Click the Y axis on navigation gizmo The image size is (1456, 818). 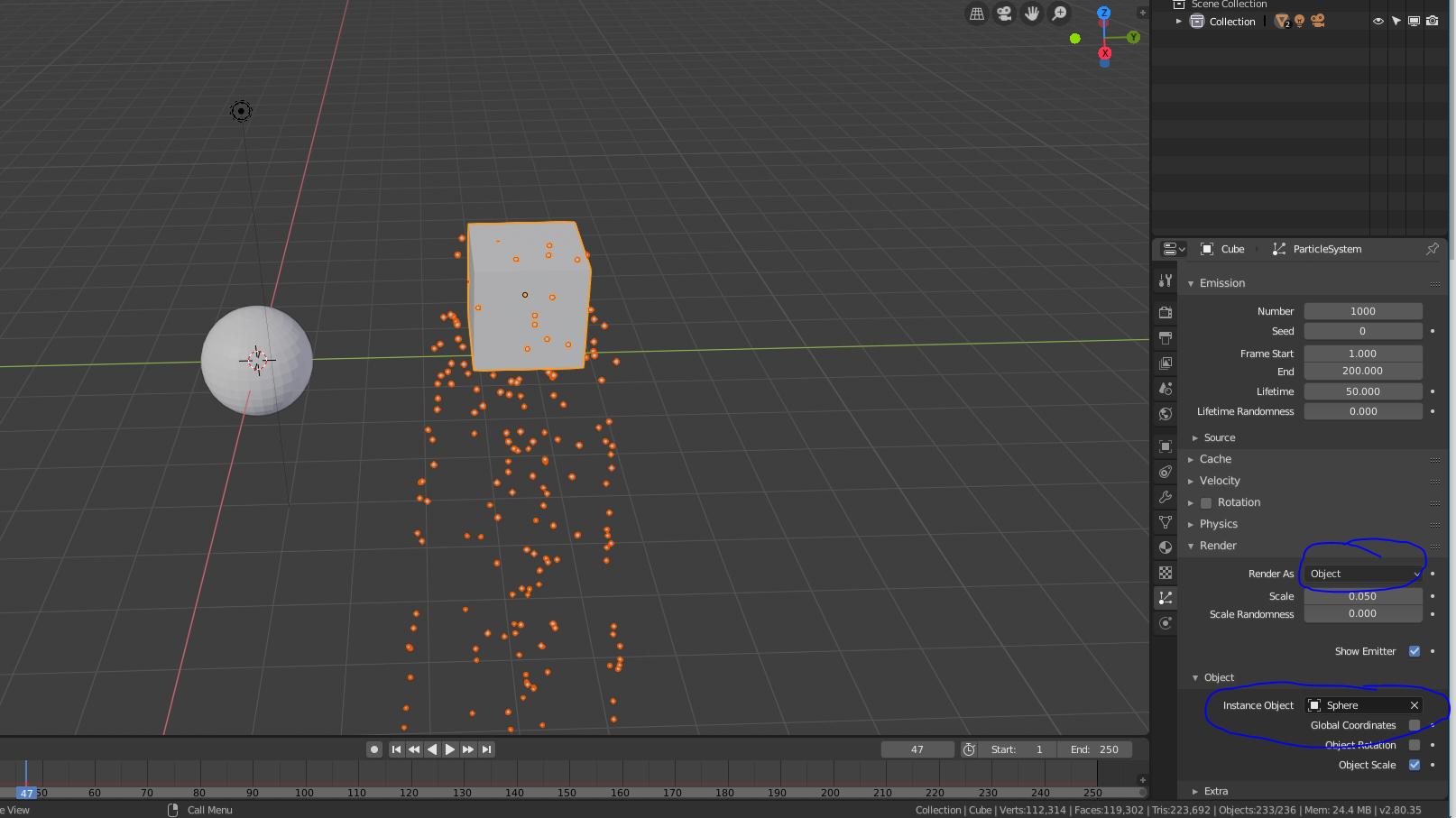(x=1133, y=37)
